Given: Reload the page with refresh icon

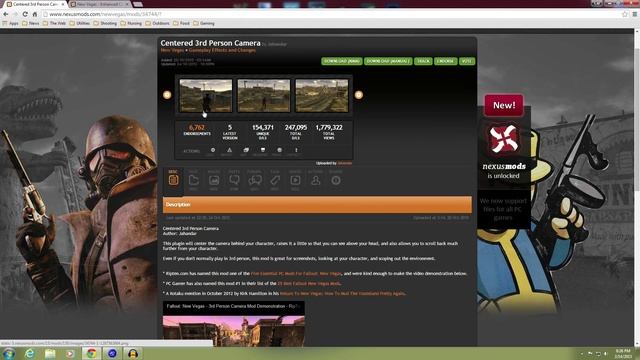Looking at the screenshot, I should pos(25,14).
